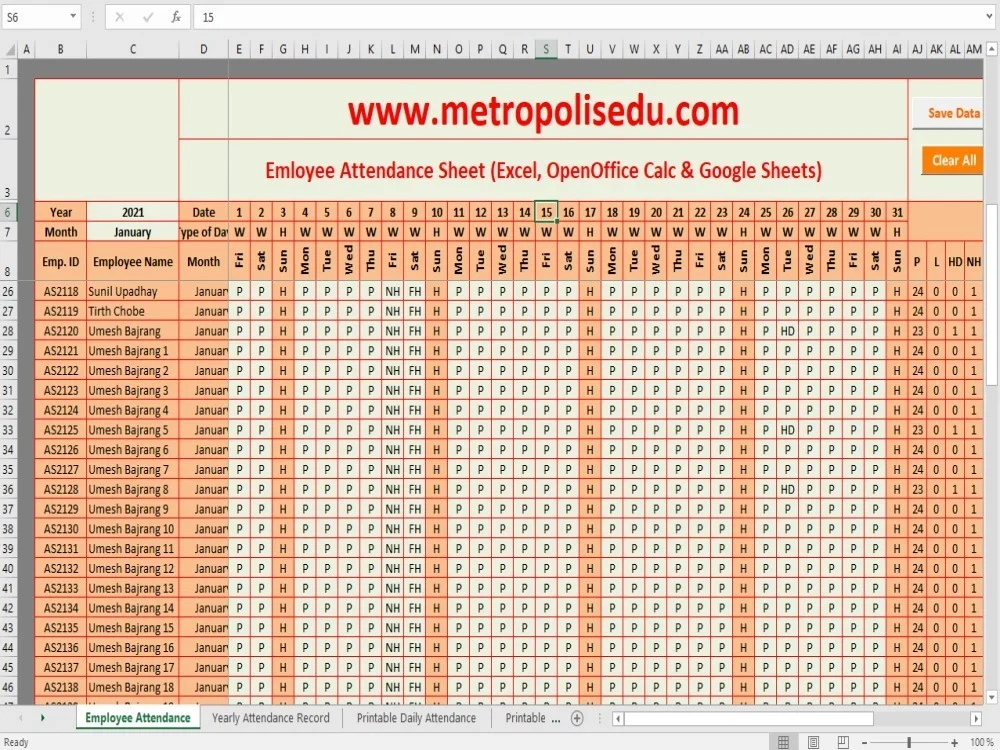Click the next sheet navigation arrow

[x=43, y=718]
